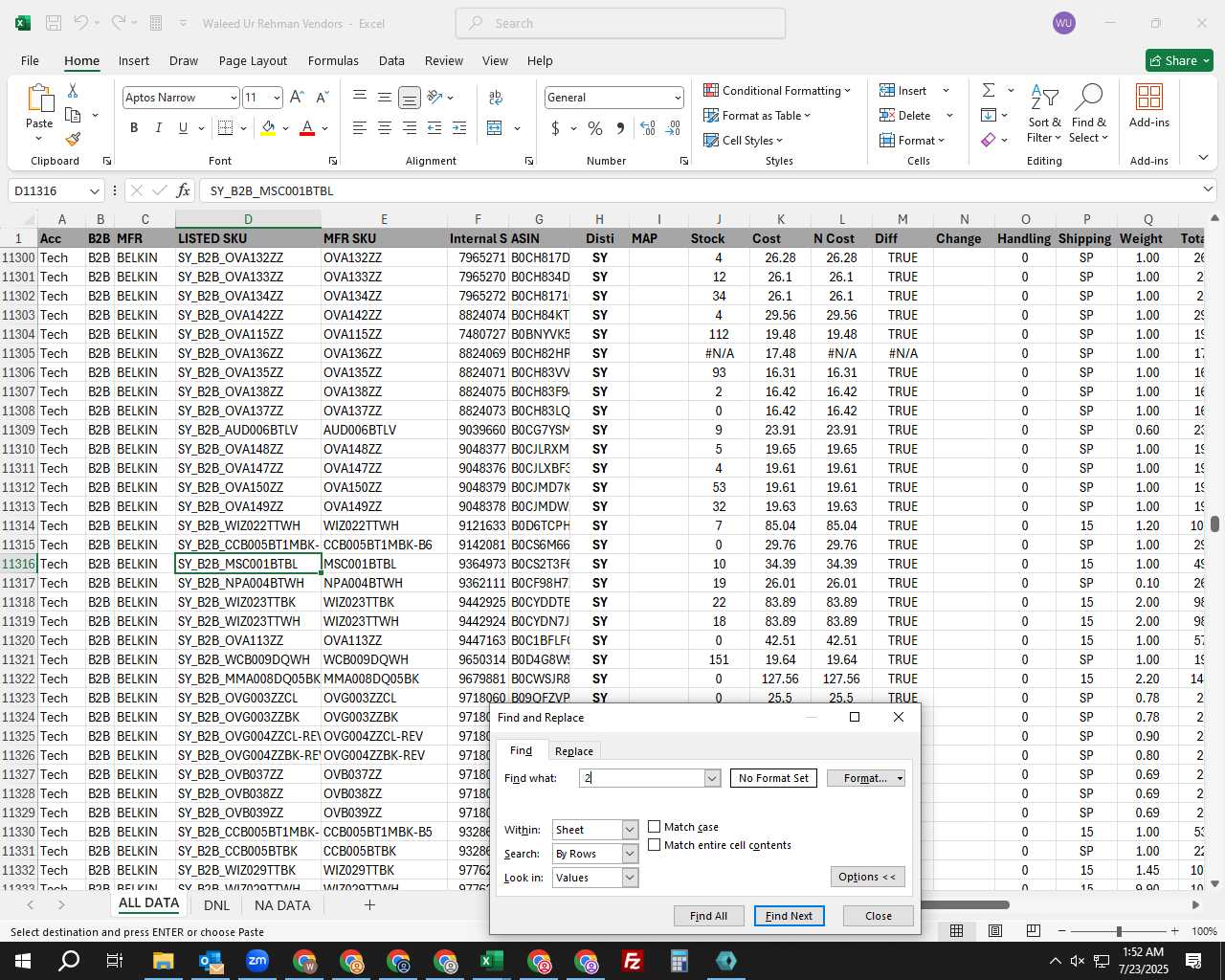Image resolution: width=1225 pixels, height=980 pixels.
Task: Open the Insert ribbon tab
Action: click(134, 60)
